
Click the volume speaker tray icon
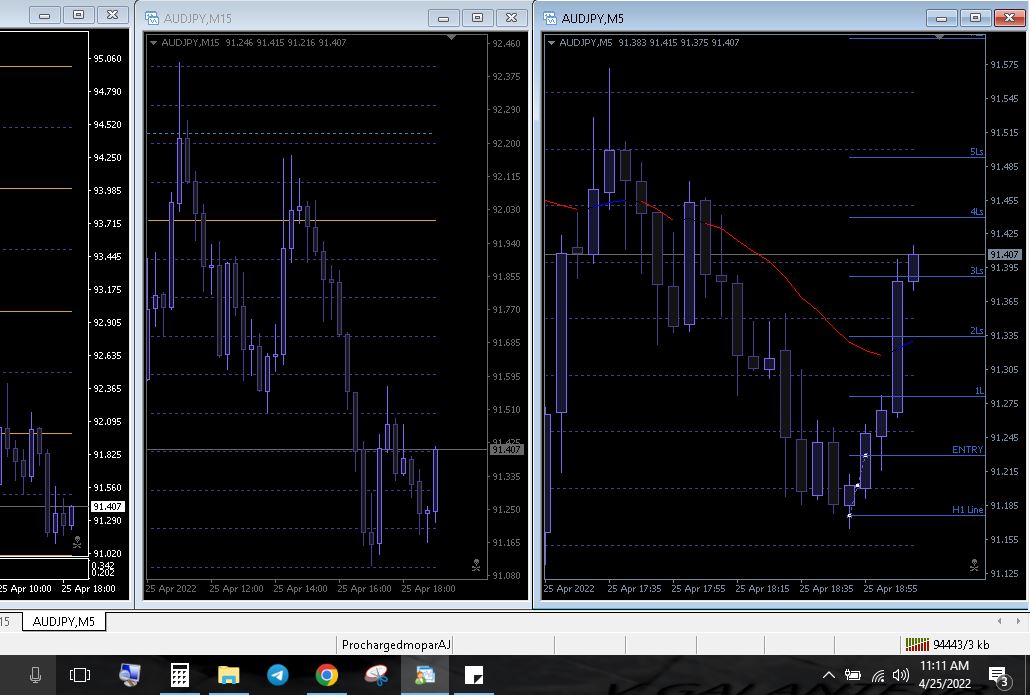click(901, 675)
